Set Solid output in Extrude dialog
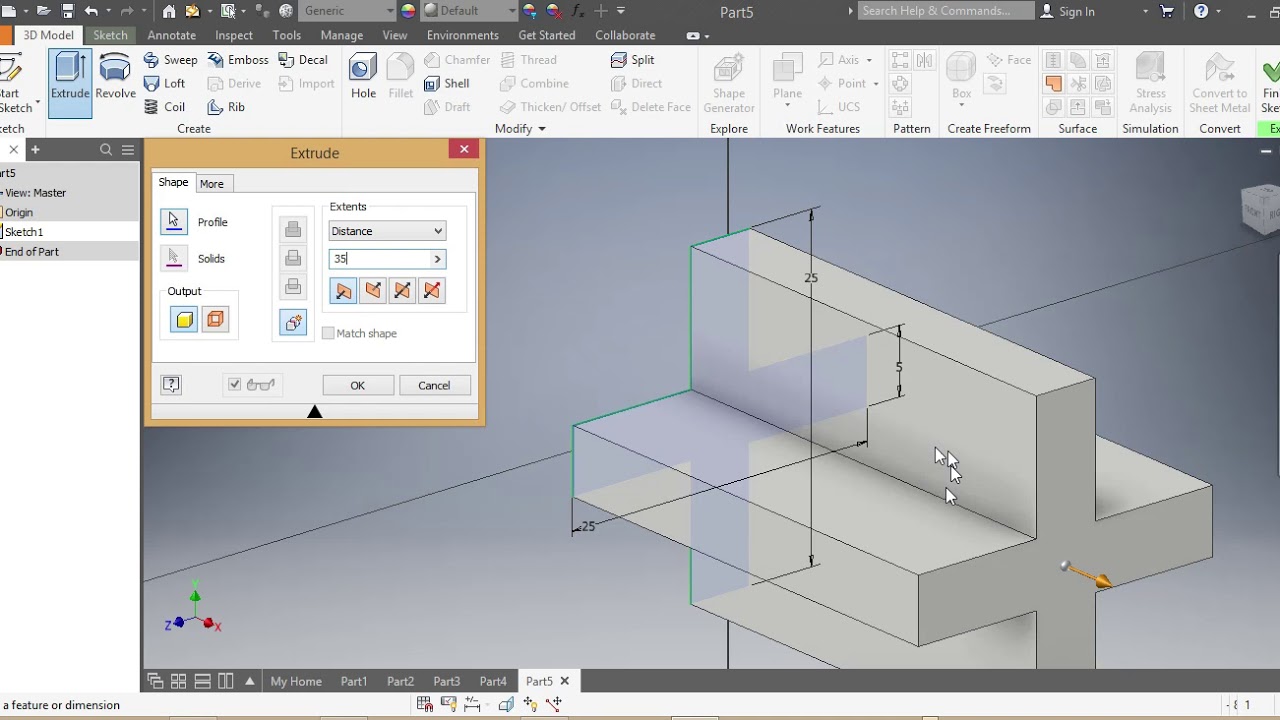Screen dimensions: 1280x720 184,319
